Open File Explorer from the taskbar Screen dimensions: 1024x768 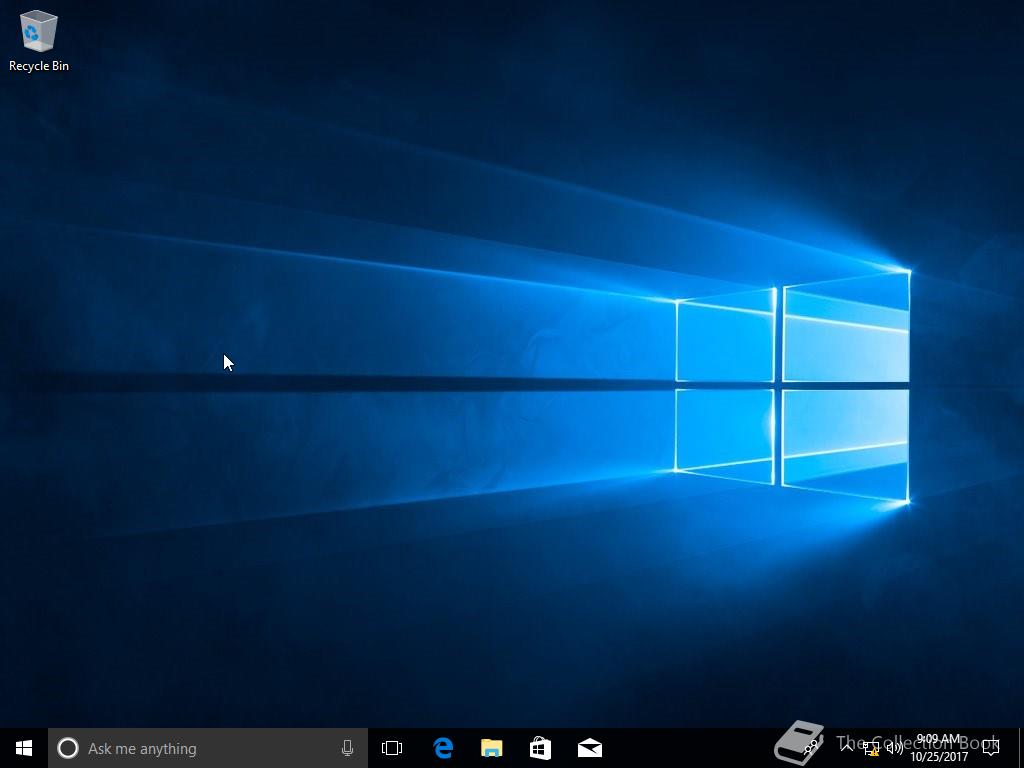[492, 748]
